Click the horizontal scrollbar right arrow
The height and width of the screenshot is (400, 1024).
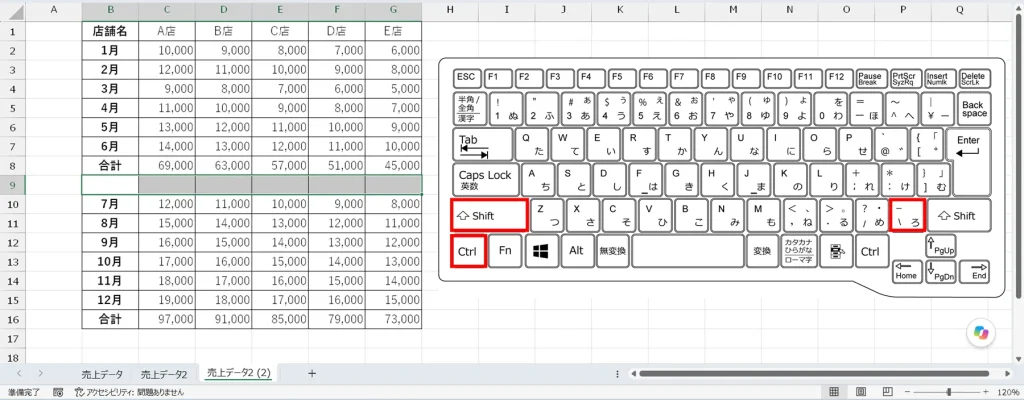pyautogui.click(x=1009, y=374)
